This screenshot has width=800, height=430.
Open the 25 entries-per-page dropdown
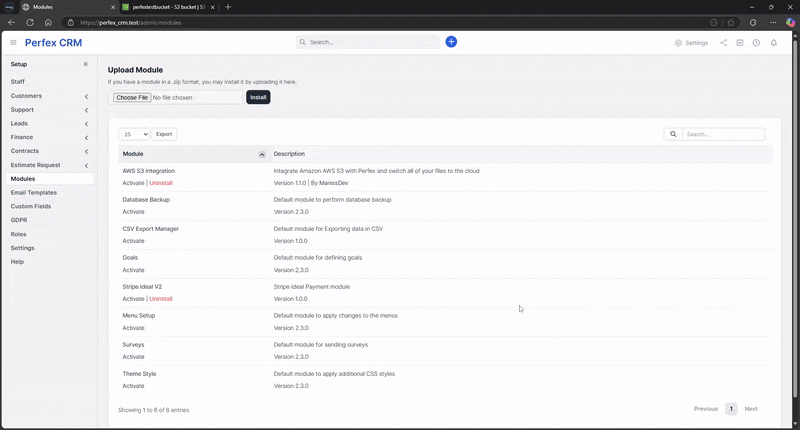coord(134,134)
